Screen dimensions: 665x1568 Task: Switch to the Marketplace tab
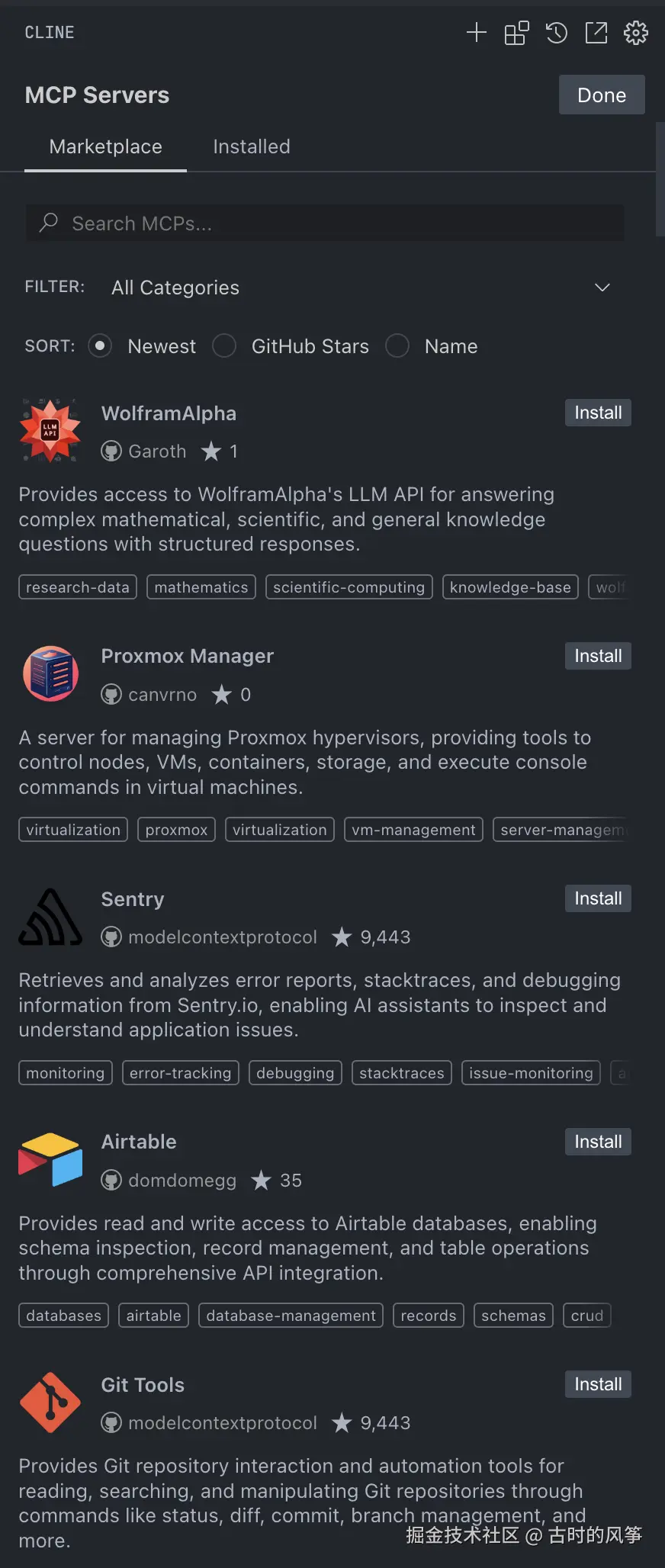point(105,146)
